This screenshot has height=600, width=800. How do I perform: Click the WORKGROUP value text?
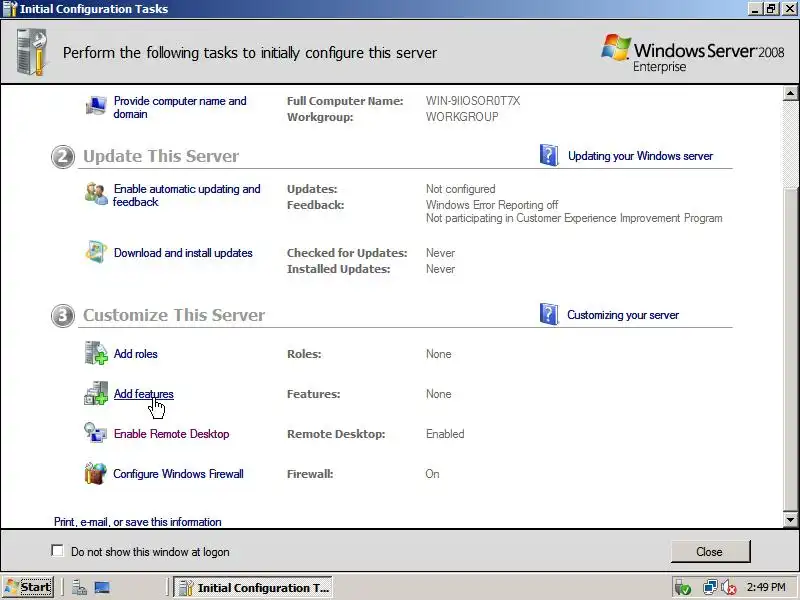pos(462,117)
